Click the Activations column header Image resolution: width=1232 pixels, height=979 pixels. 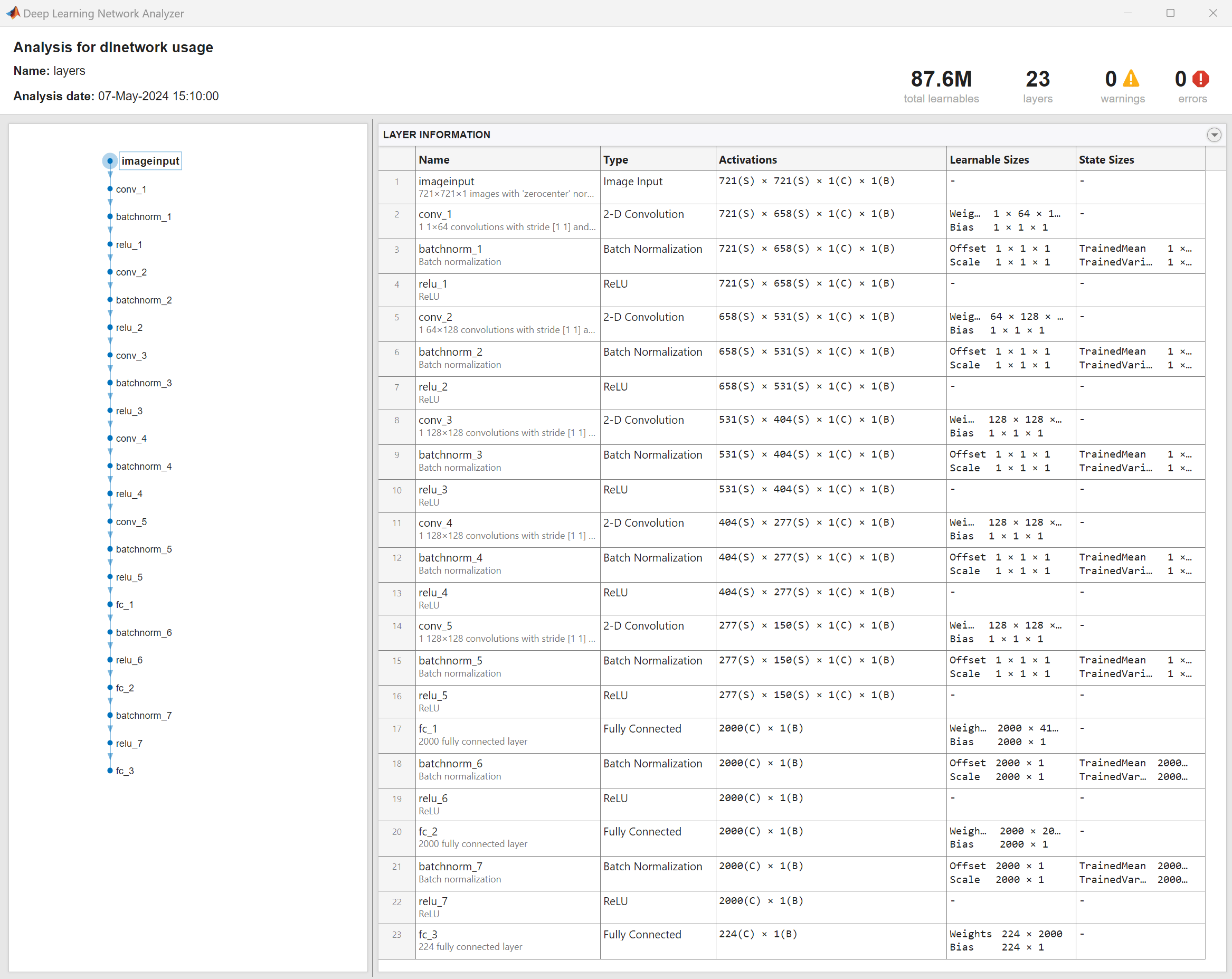[x=747, y=160]
